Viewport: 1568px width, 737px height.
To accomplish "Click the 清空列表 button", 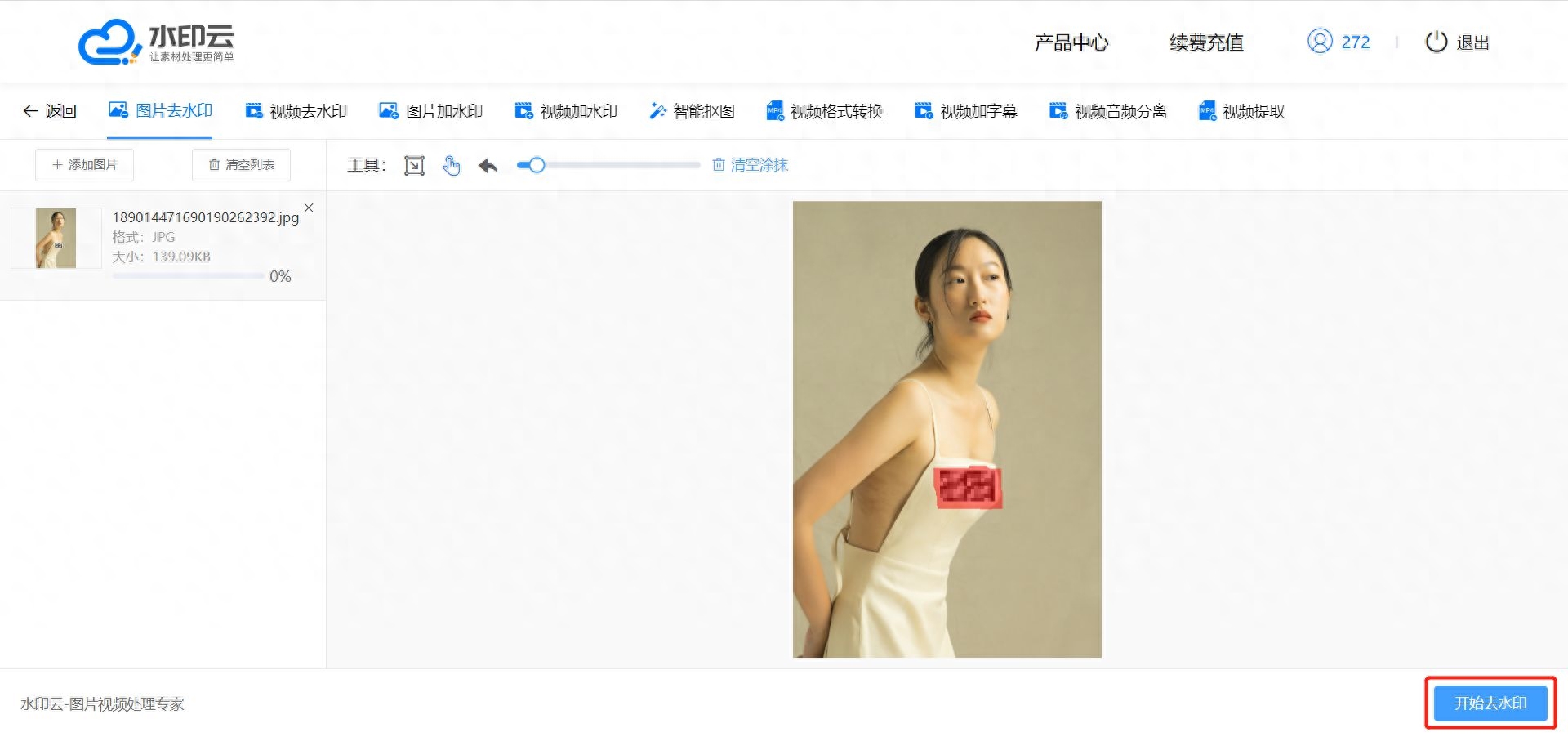I will pyautogui.click(x=241, y=165).
